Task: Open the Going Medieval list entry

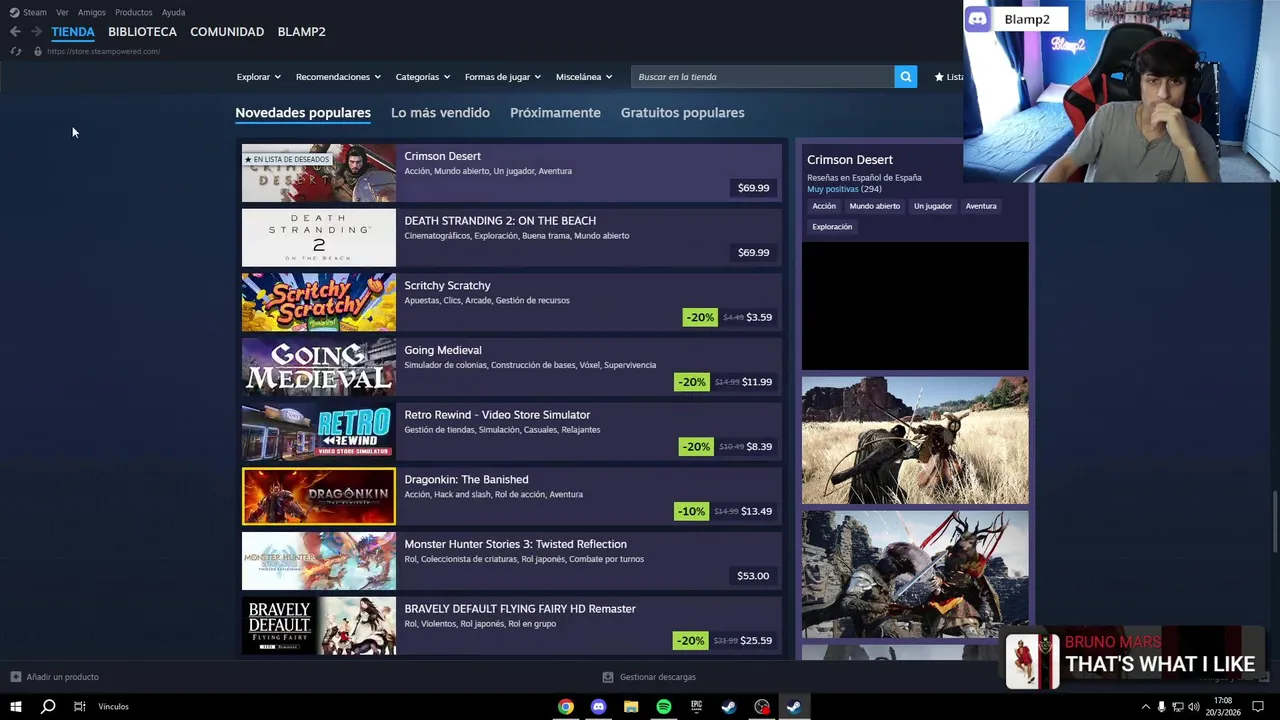Action: [512, 367]
